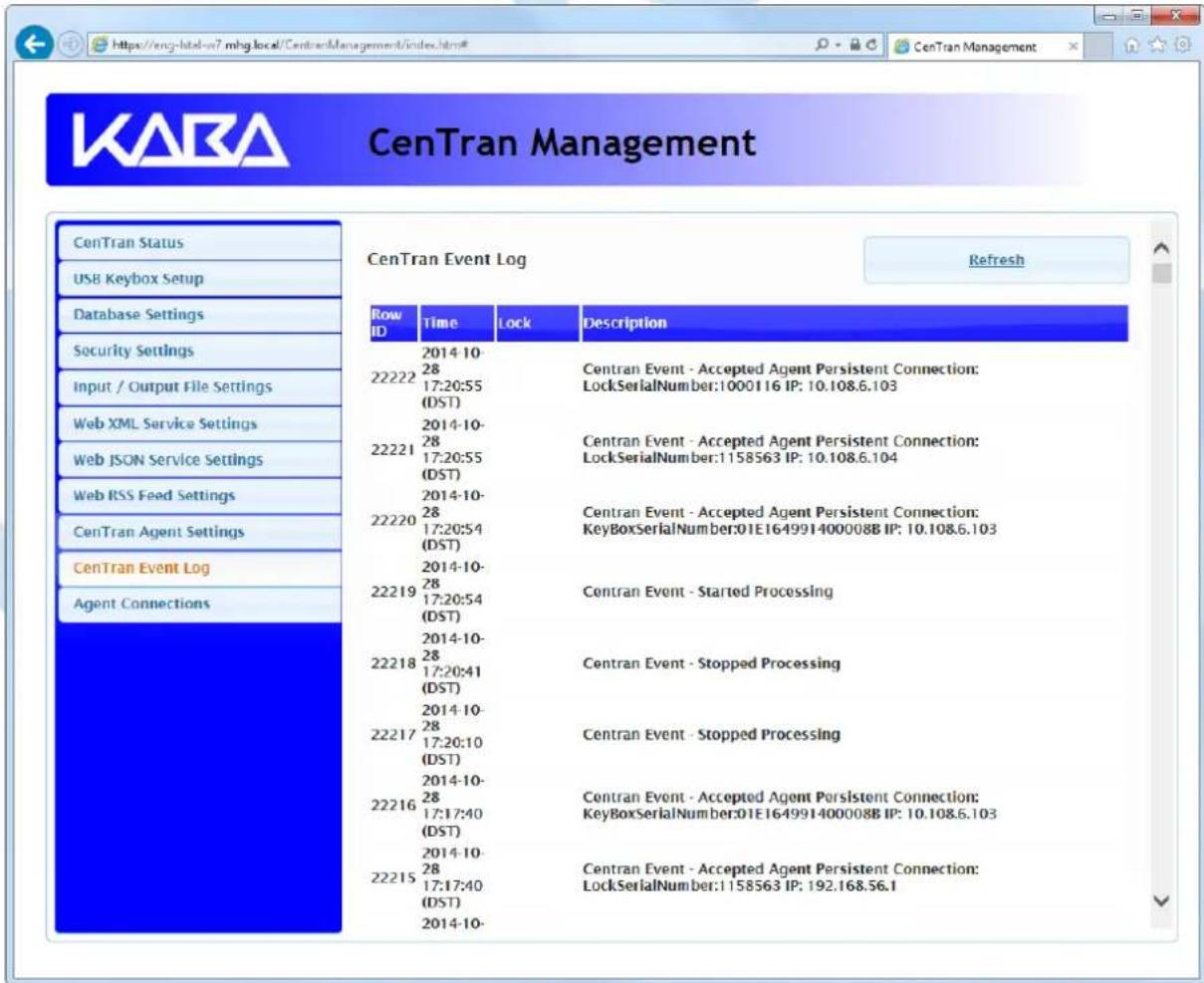Select row ID 22219
This screenshot has height=983, width=1204.
(x=393, y=592)
